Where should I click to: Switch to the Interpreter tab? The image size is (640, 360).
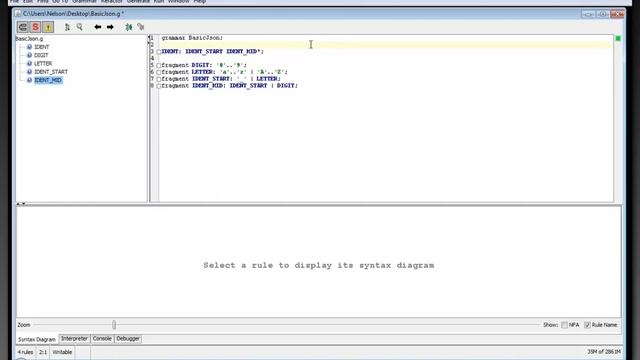(x=74, y=339)
